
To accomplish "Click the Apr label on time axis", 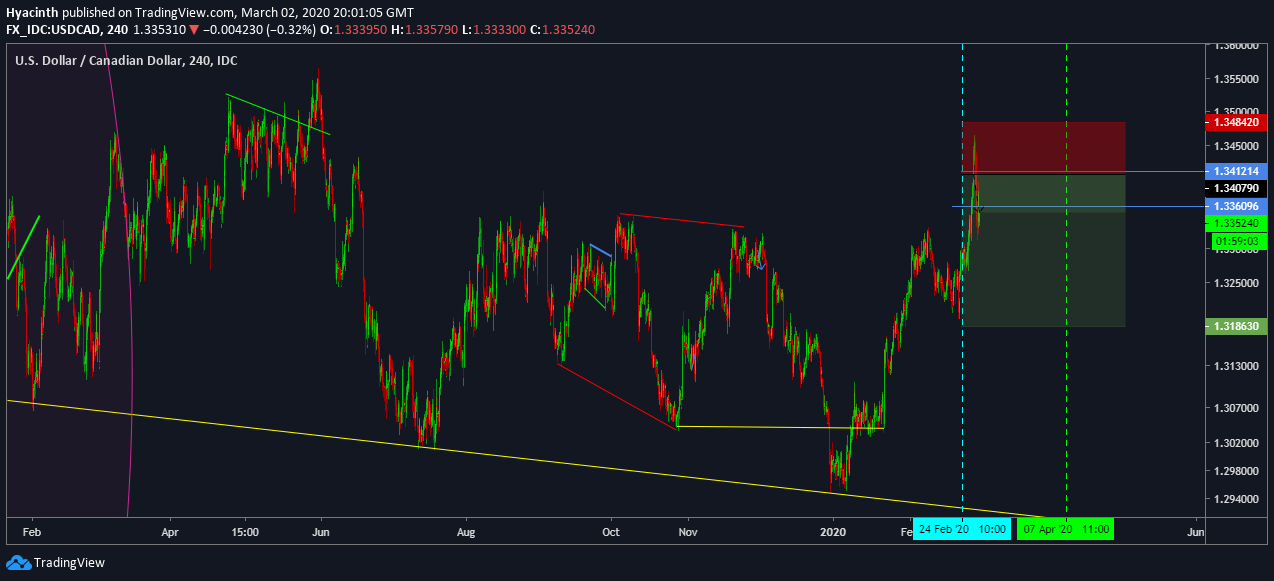I will click(169, 532).
